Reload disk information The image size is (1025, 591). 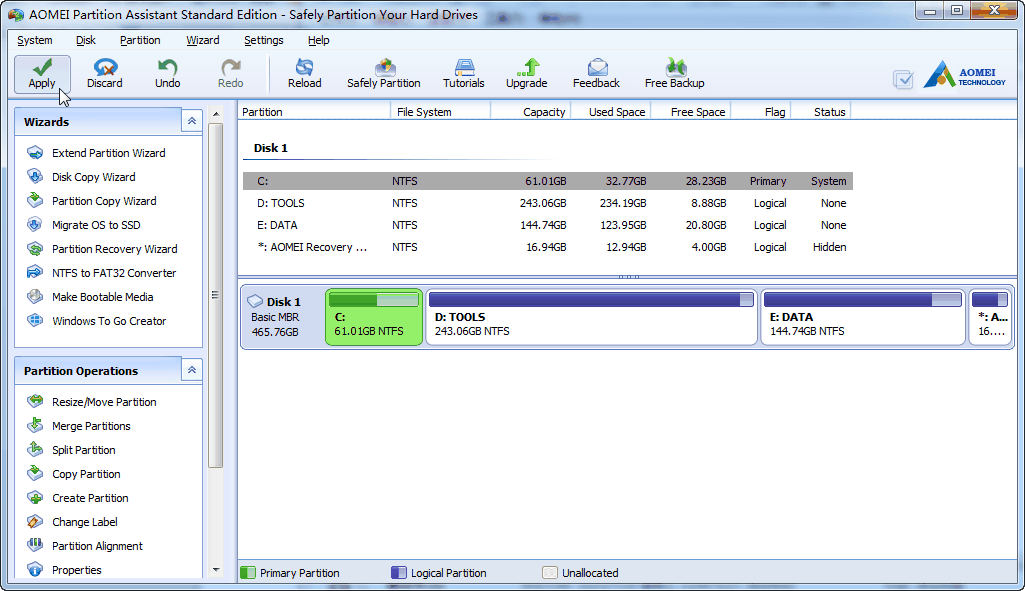tap(305, 74)
